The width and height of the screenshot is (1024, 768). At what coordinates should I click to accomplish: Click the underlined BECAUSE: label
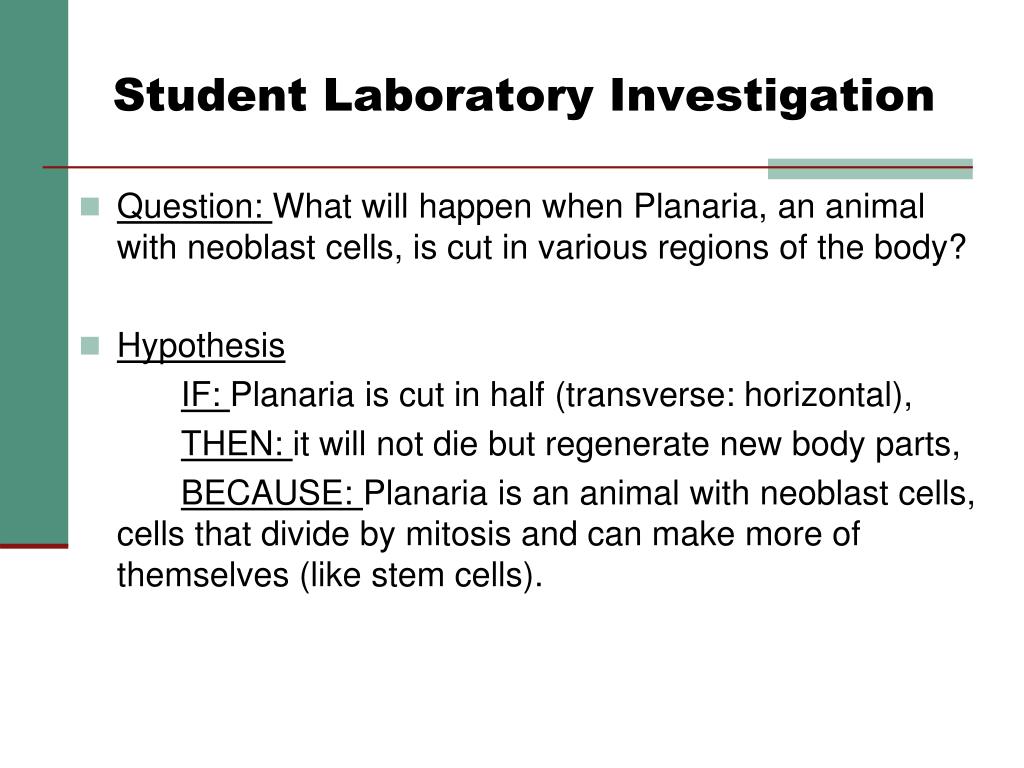pos(272,493)
